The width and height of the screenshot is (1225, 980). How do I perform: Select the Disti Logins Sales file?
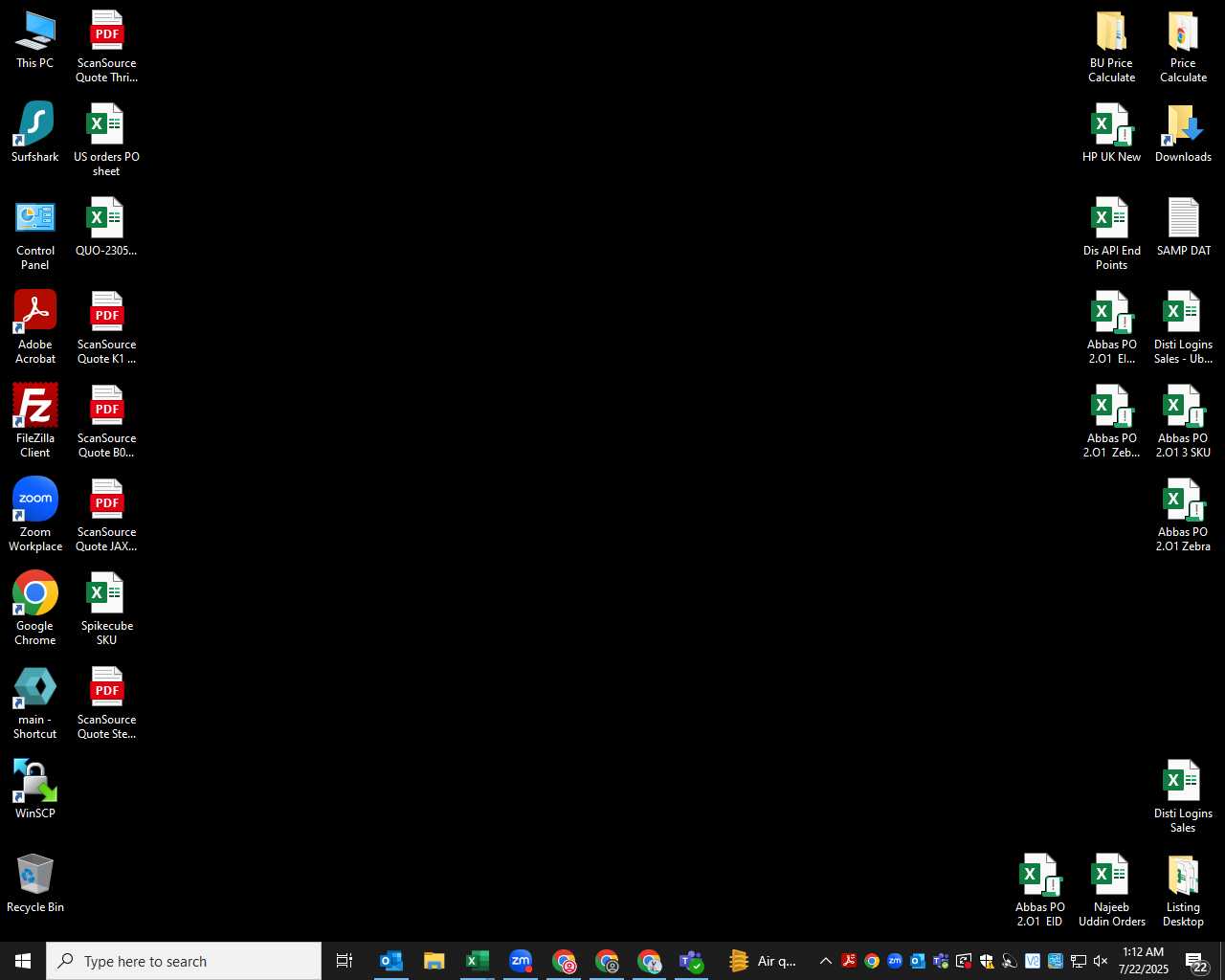click(1183, 797)
